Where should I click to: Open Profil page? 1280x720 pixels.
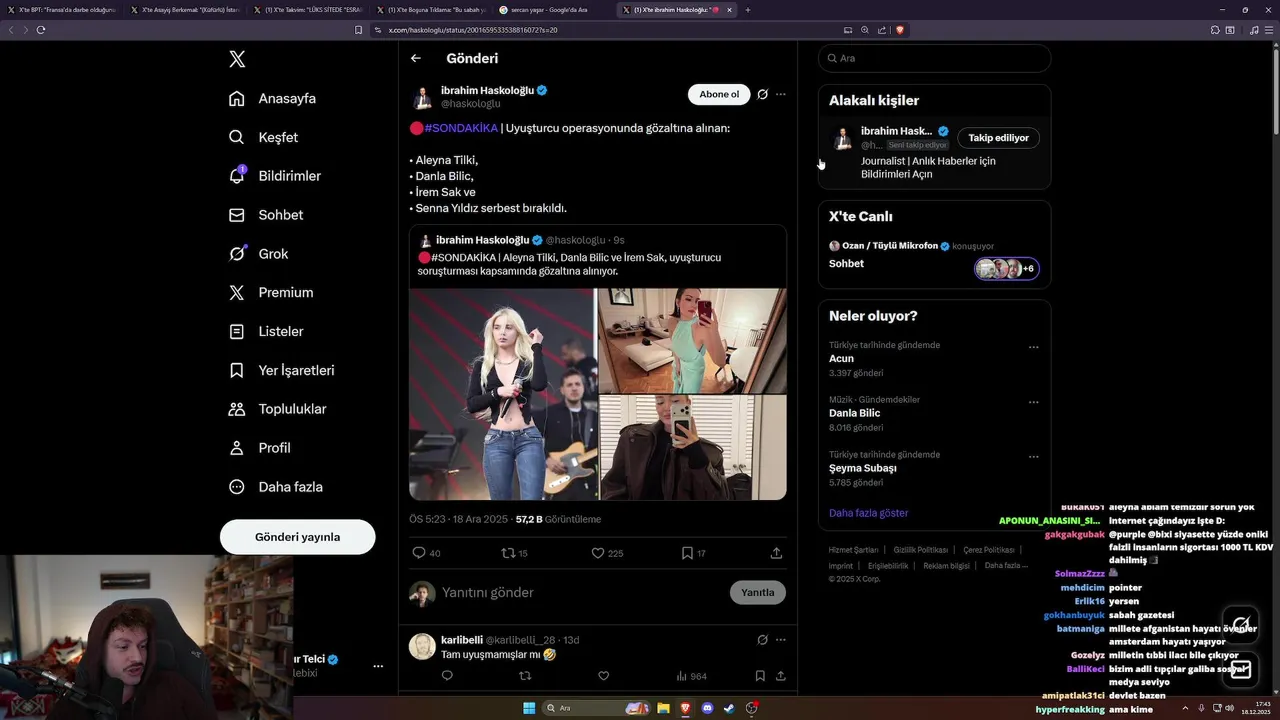point(260,448)
